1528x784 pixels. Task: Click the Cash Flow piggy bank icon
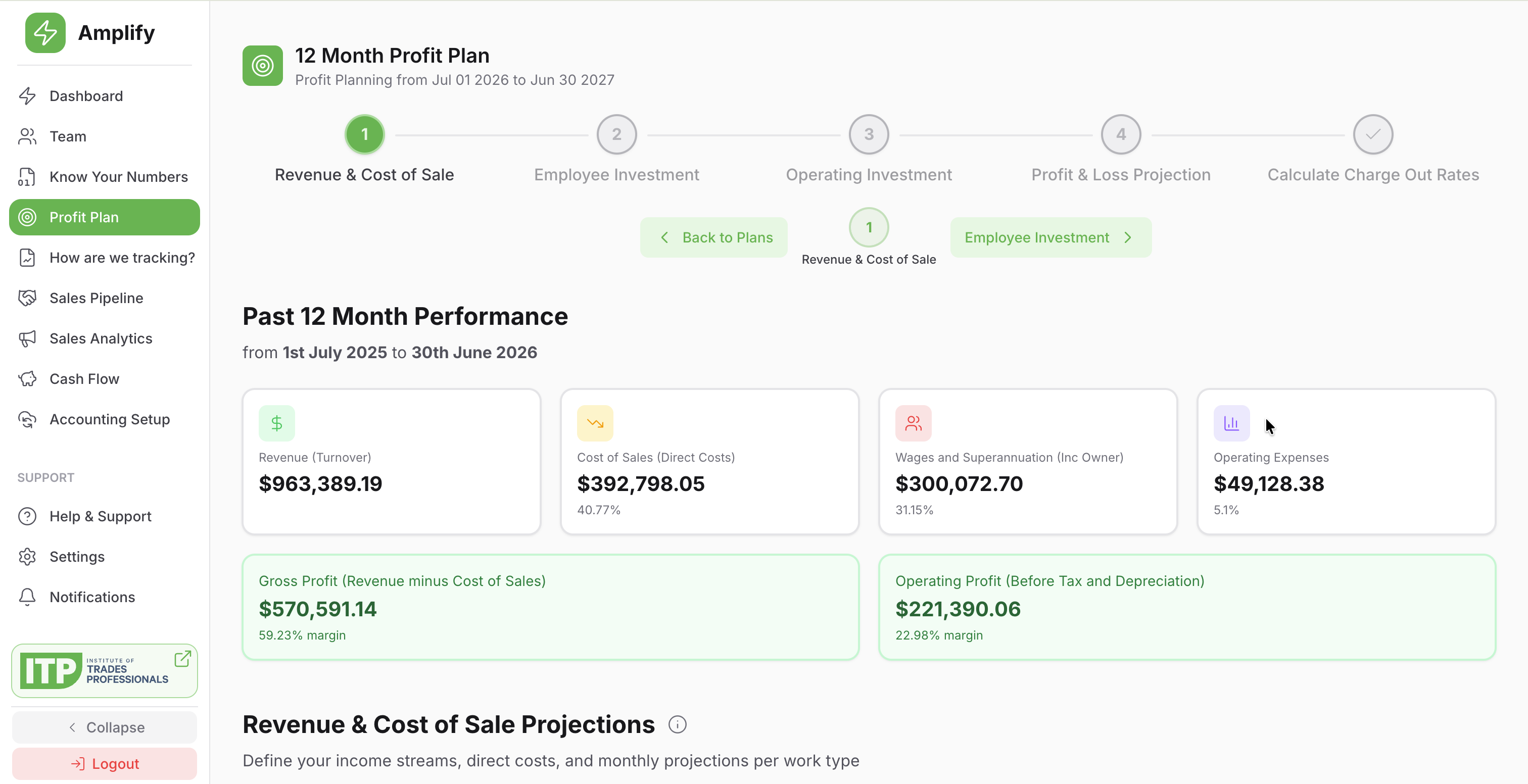tap(27, 379)
